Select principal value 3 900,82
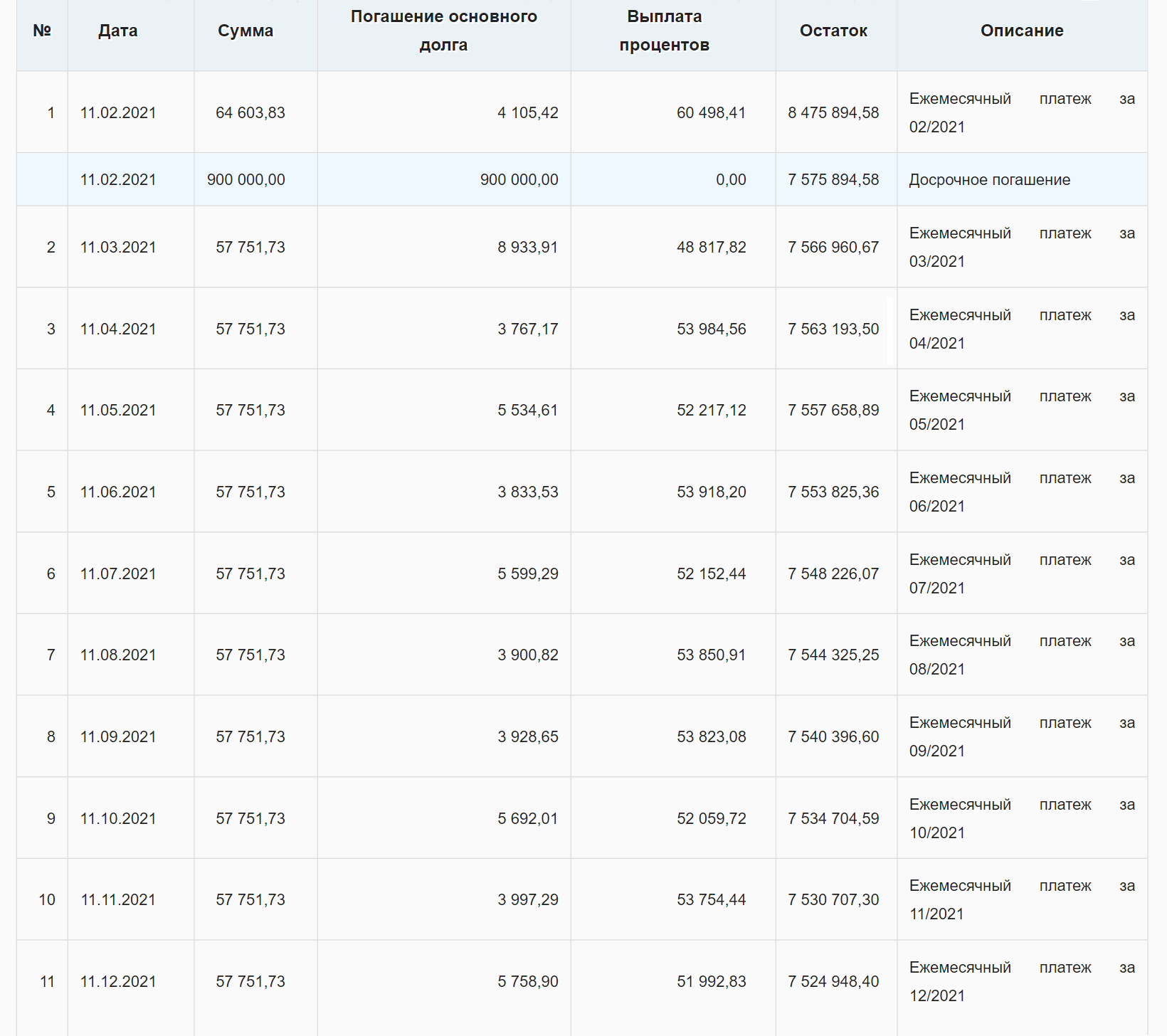Image resolution: width=1167 pixels, height=1036 pixels. 528,655
